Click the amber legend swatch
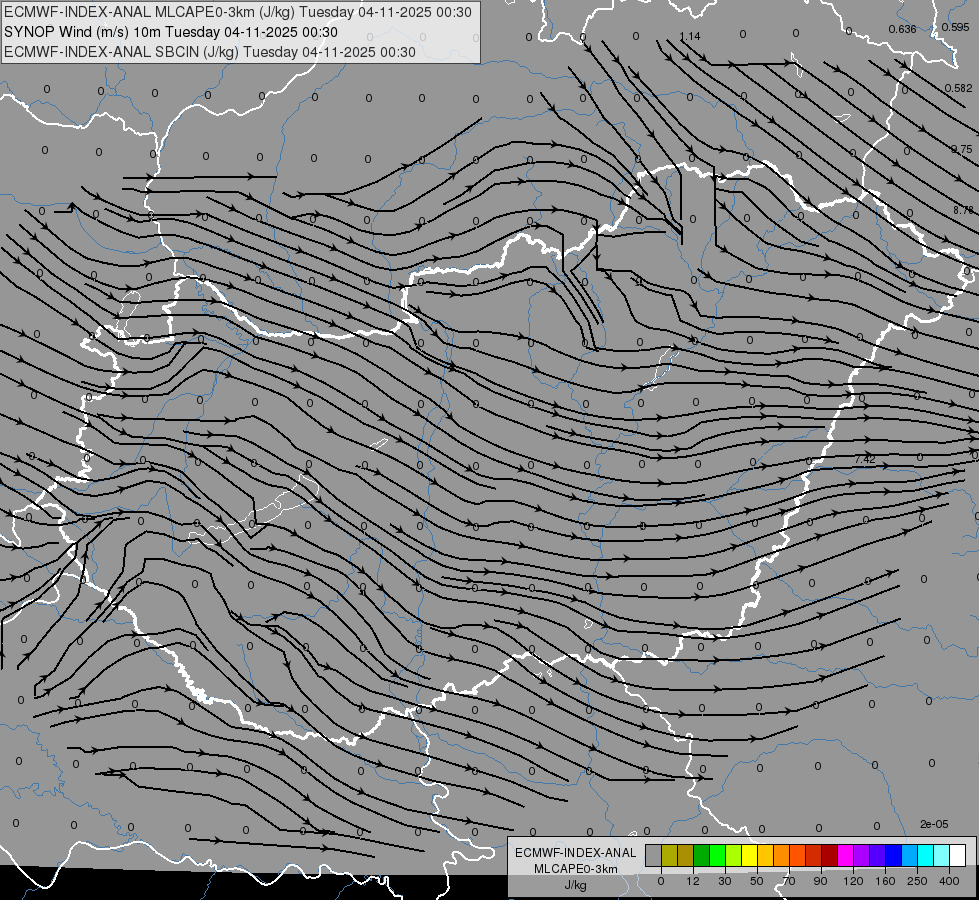979x900 pixels. (765, 856)
